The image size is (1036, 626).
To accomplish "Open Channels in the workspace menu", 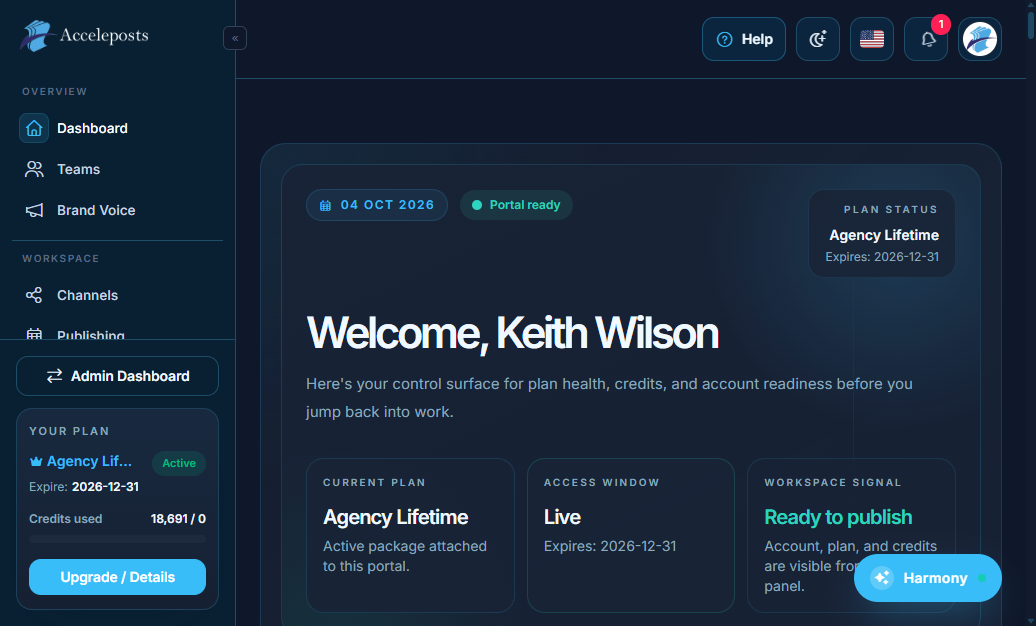I will coord(87,295).
